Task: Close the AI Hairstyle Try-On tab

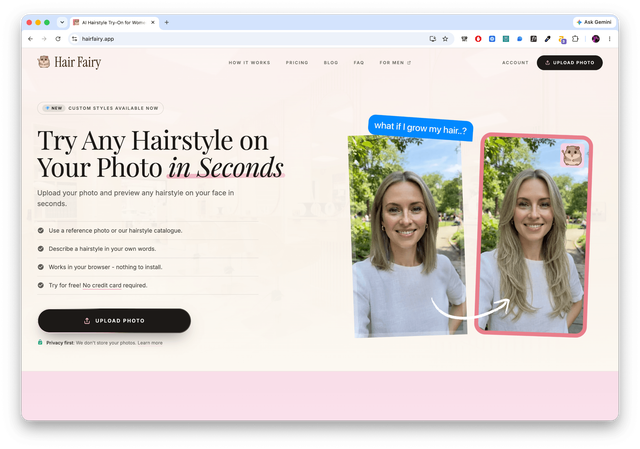Action: coord(153,22)
